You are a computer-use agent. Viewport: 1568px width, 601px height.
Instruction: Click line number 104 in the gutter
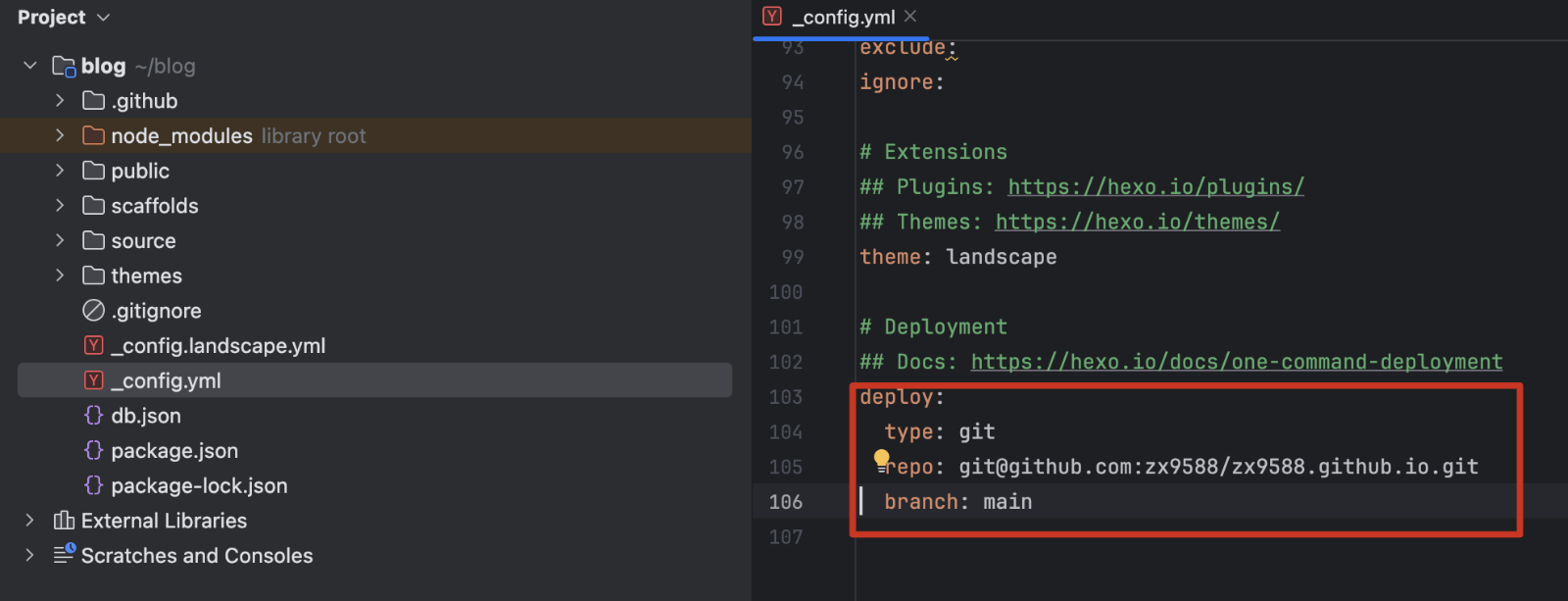coord(786,432)
